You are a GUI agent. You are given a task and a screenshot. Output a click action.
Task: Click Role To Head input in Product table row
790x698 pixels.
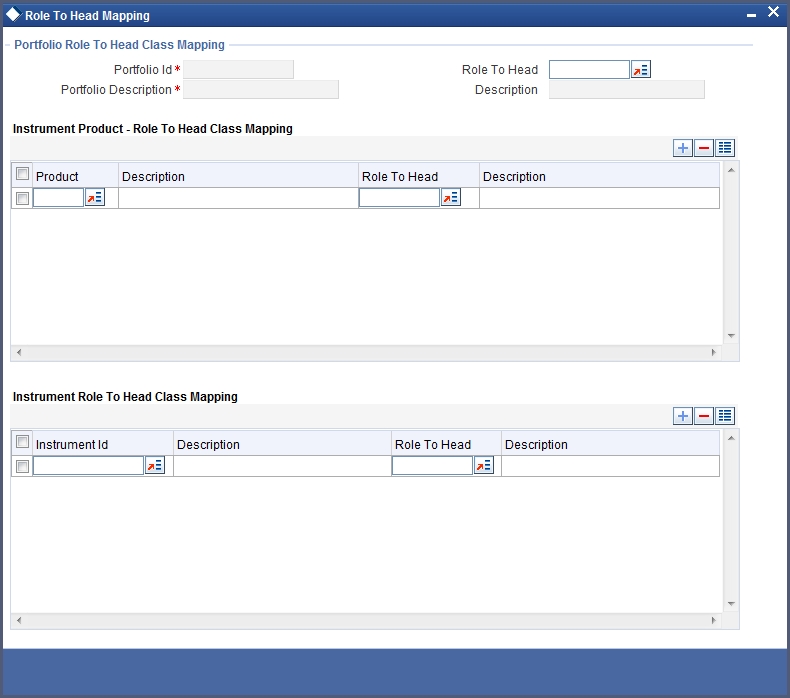[400, 198]
